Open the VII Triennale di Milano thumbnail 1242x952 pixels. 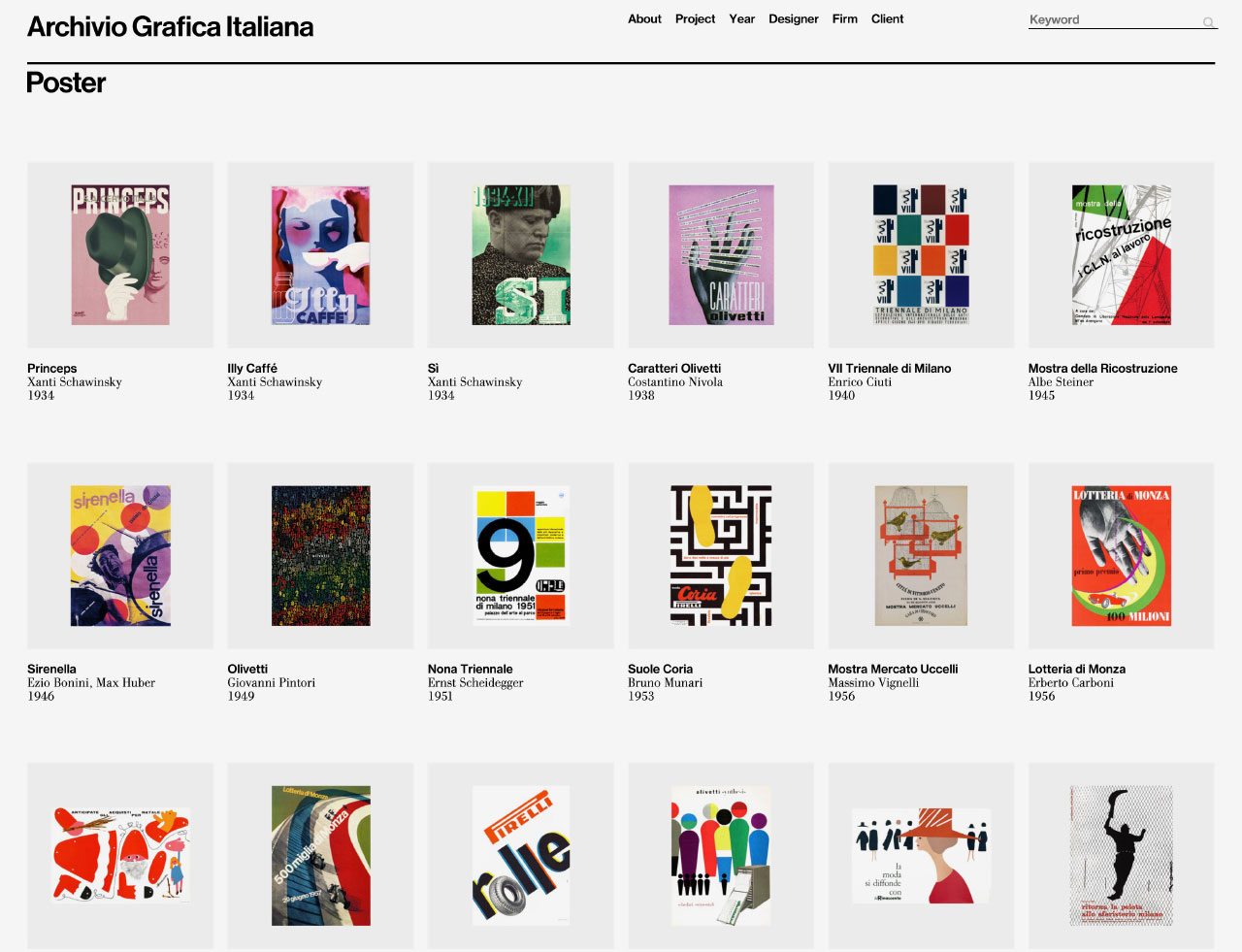(921, 255)
